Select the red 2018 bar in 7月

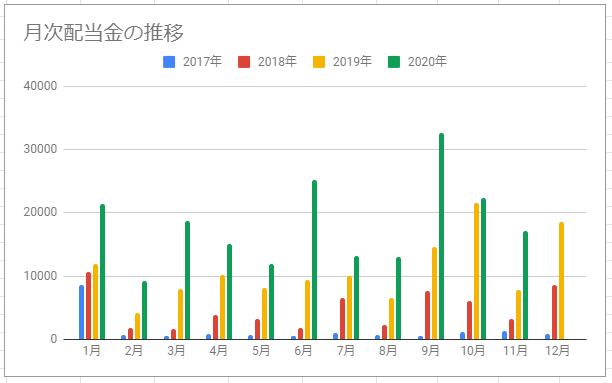click(x=343, y=319)
